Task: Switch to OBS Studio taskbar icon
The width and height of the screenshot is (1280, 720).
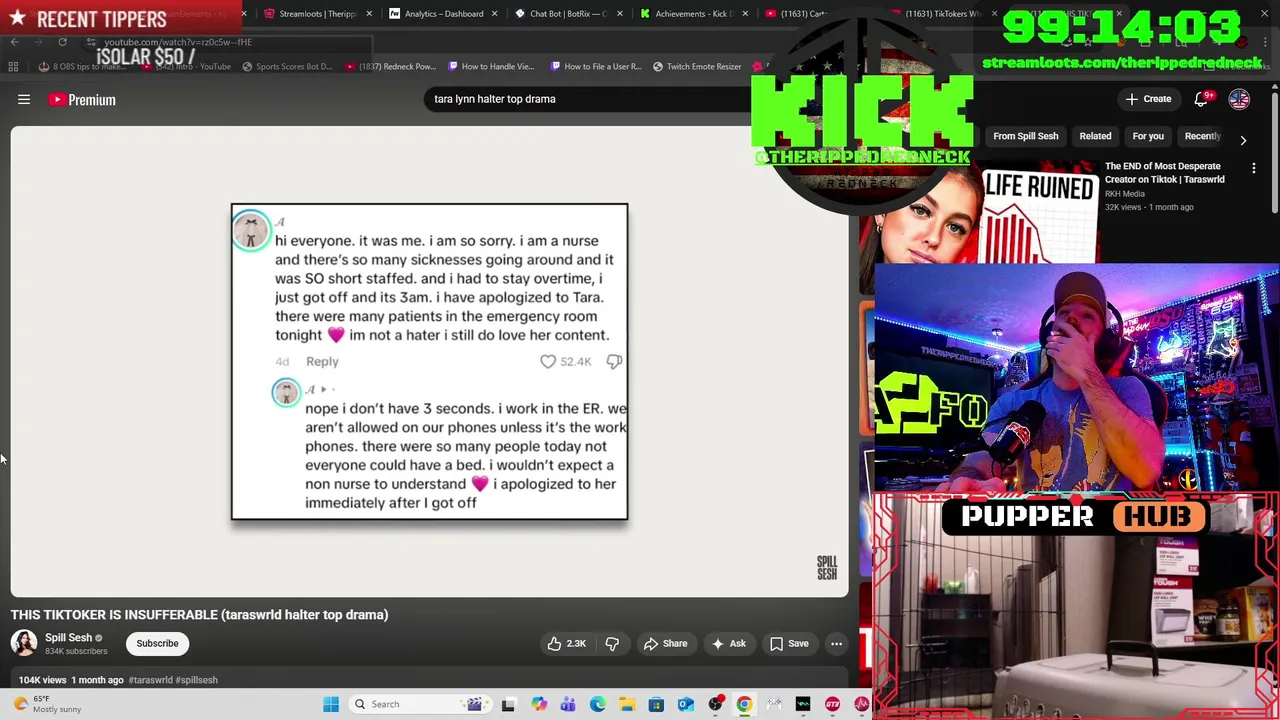Action: point(715,704)
